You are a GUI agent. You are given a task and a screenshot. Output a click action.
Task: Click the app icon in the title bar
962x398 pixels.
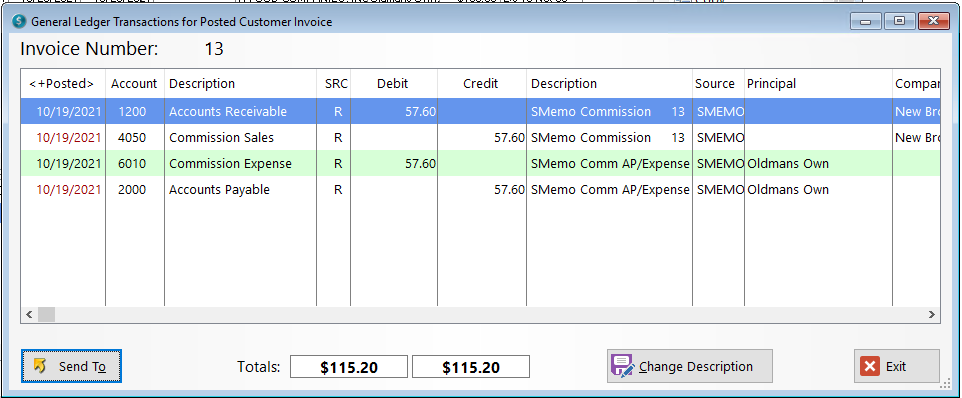coord(19,21)
